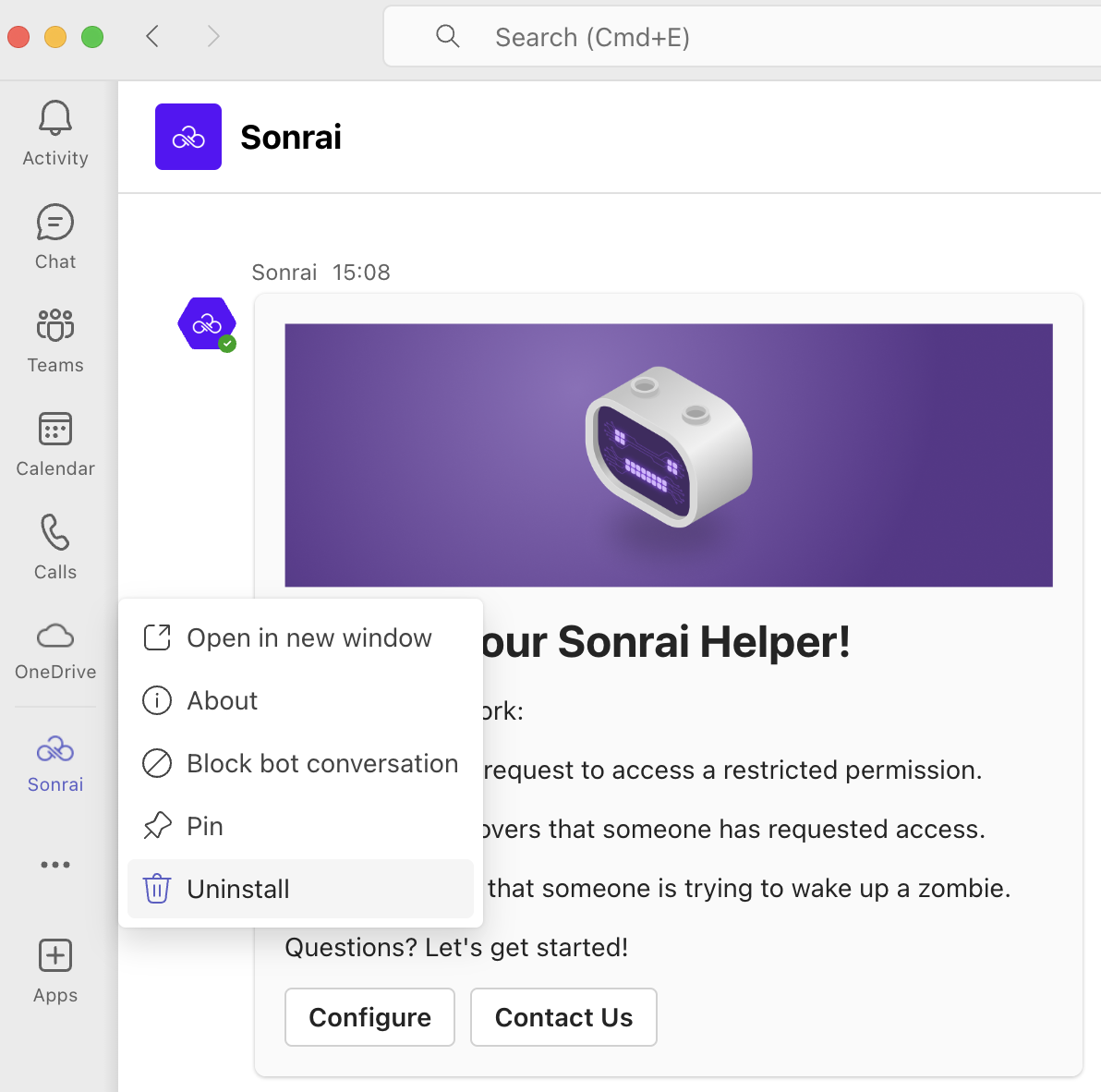
Task: Choose Block bot conversation menu entry
Action: (x=300, y=763)
